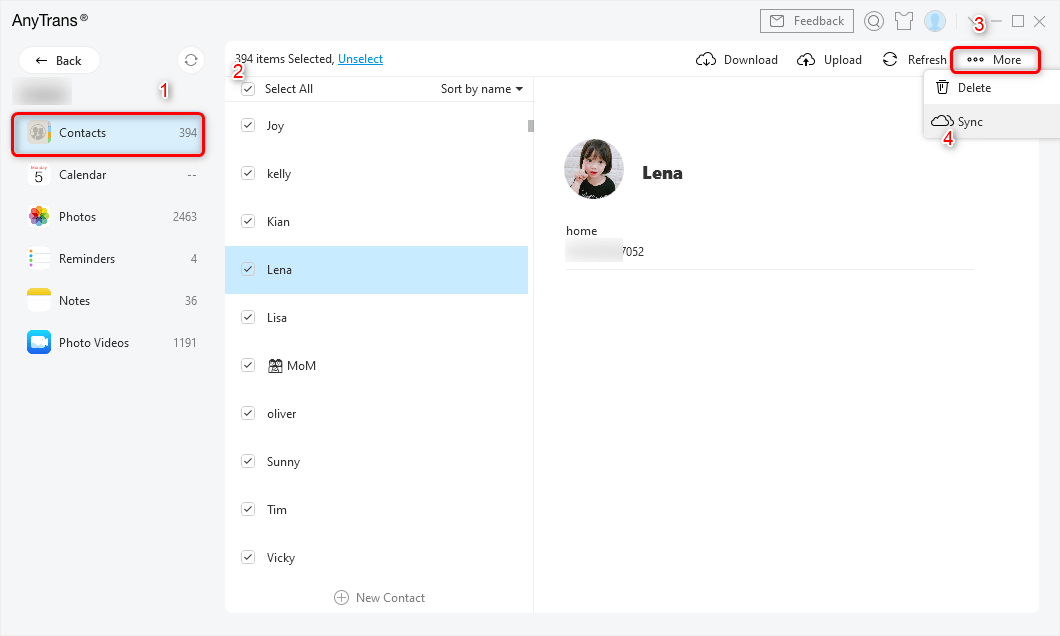This screenshot has height=636, width=1060.
Task: Click the contact list scrollbar thumb
Action: pyautogui.click(x=531, y=126)
